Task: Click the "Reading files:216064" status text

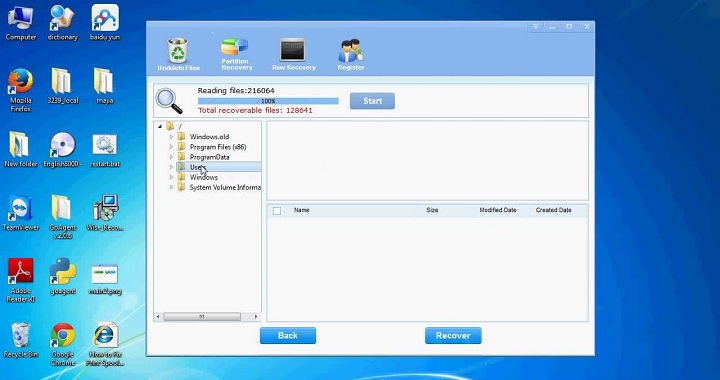Action: coord(236,91)
